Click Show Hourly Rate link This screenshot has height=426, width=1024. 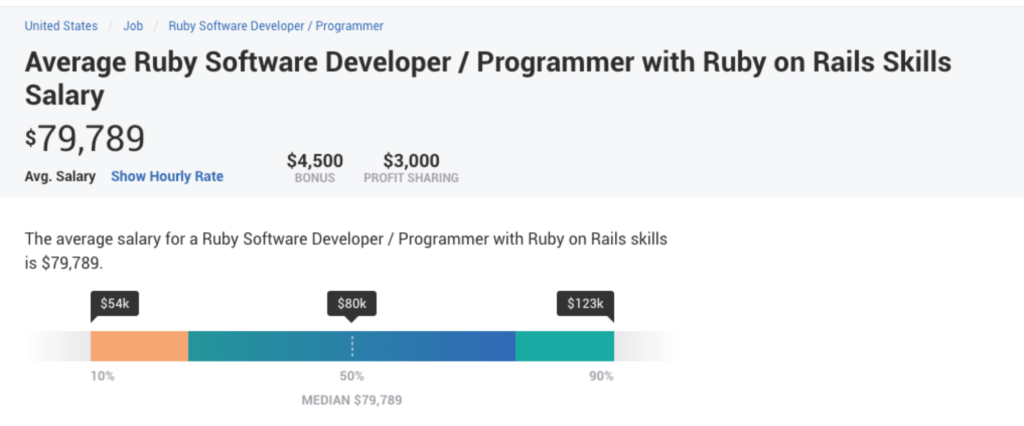(167, 176)
